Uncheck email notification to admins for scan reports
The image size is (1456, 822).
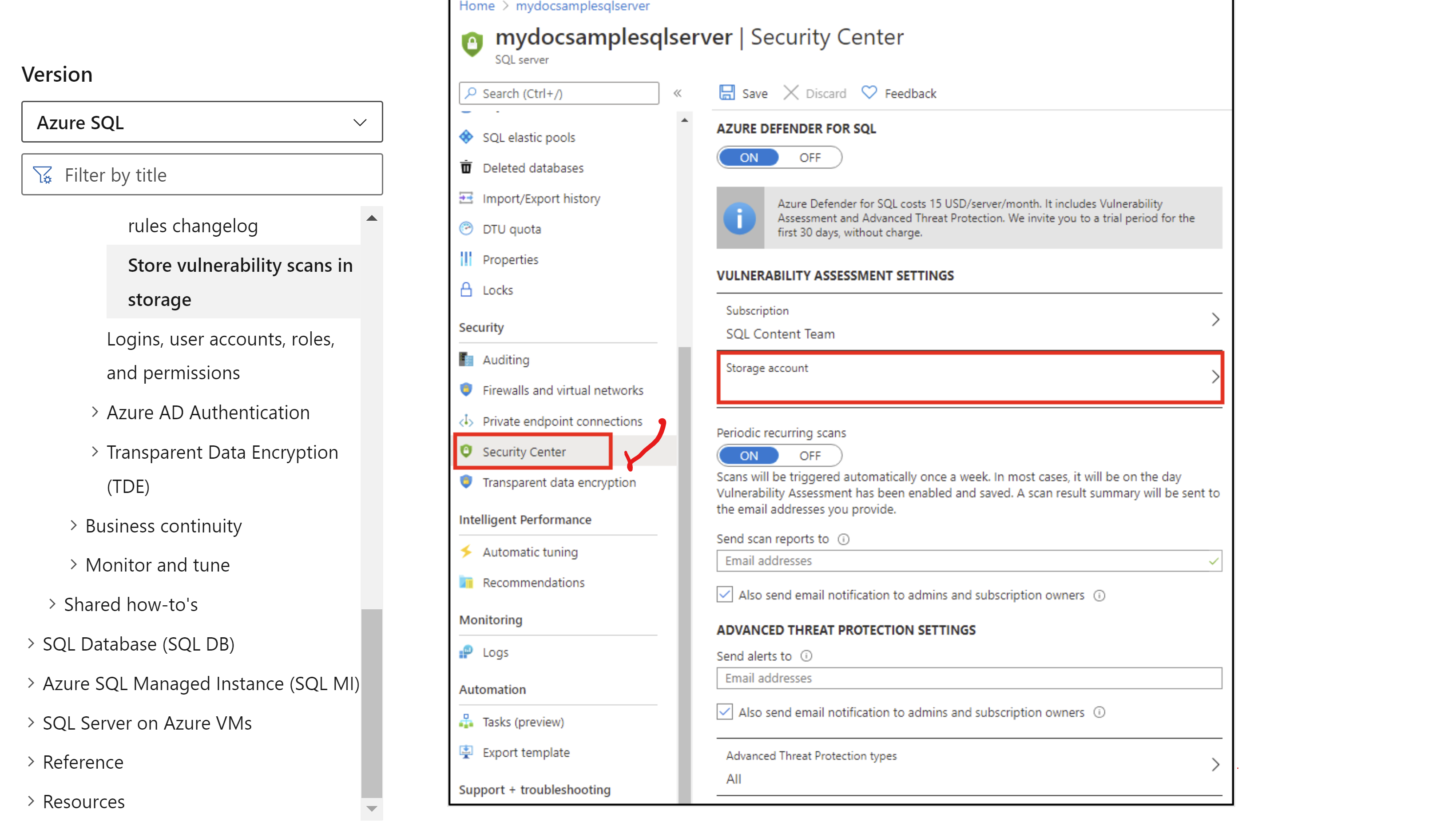click(724, 594)
